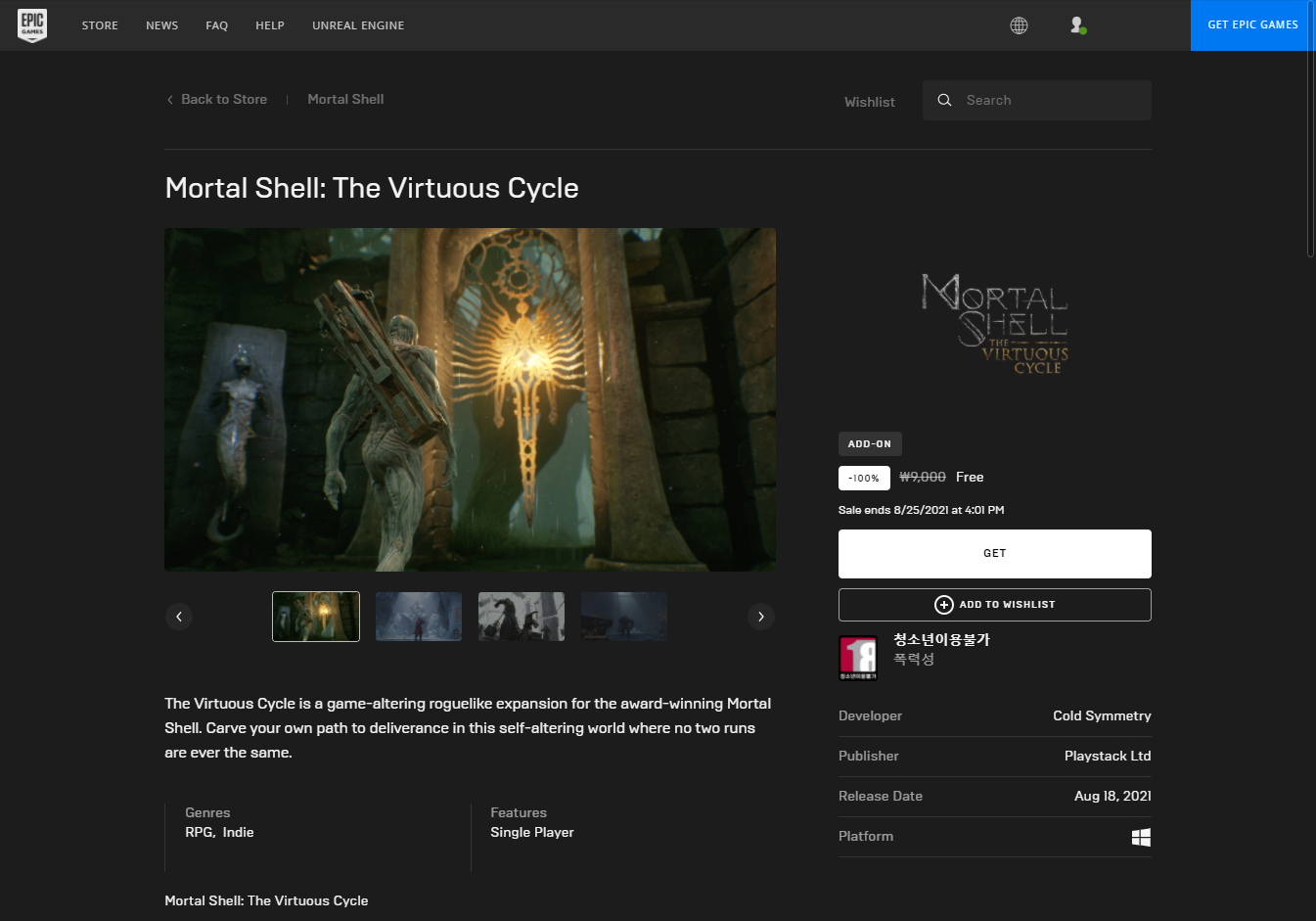Open the RPG genre link
Screen dimensions: 1316x921
199,832
